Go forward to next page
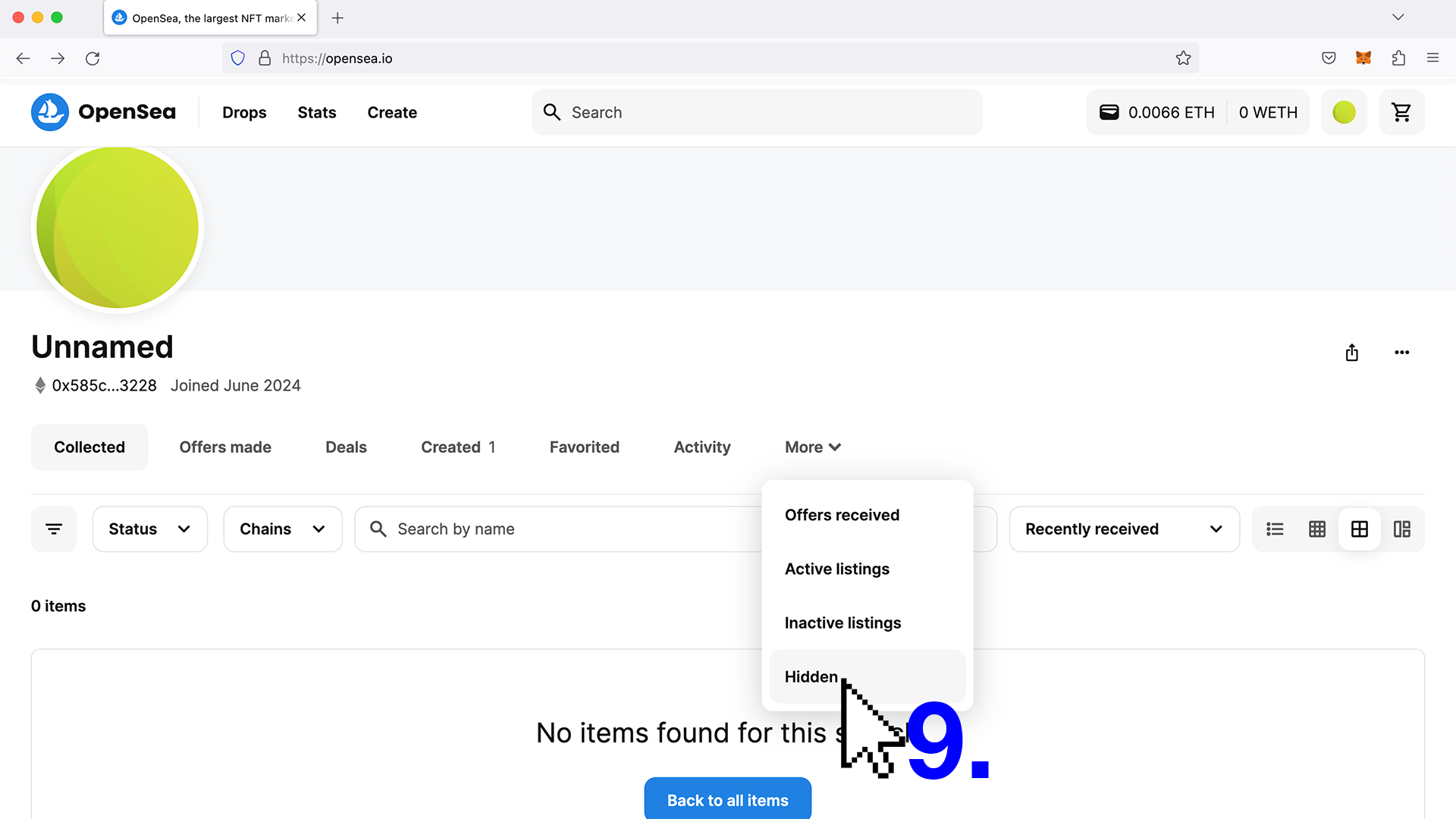This screenshot has width=1456, height=819. [58, 58]
